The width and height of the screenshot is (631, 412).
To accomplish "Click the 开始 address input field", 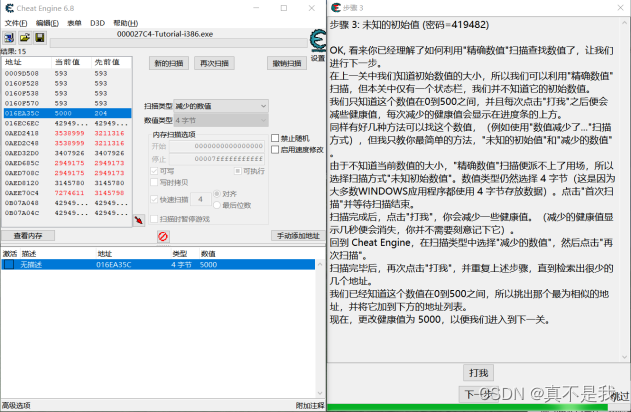I will [x=217, y=146].
